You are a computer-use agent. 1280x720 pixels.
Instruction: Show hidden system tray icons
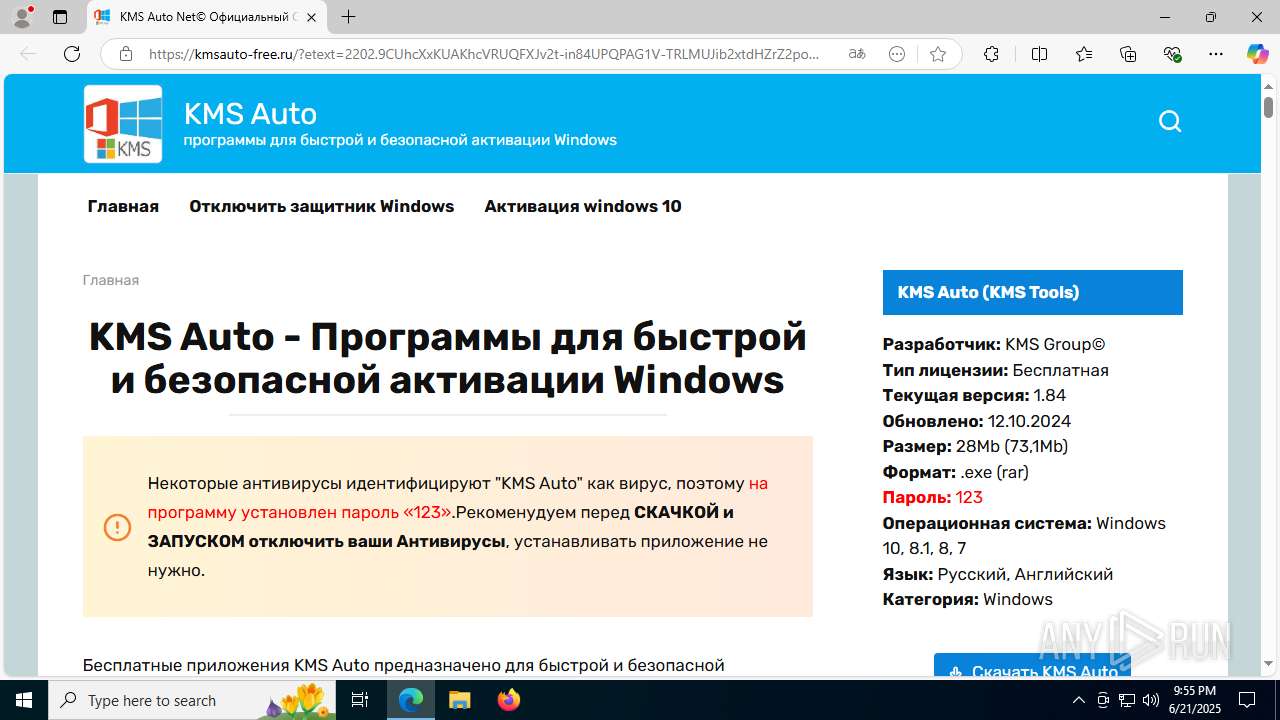pyautogui.click(x=1078, y=700)
